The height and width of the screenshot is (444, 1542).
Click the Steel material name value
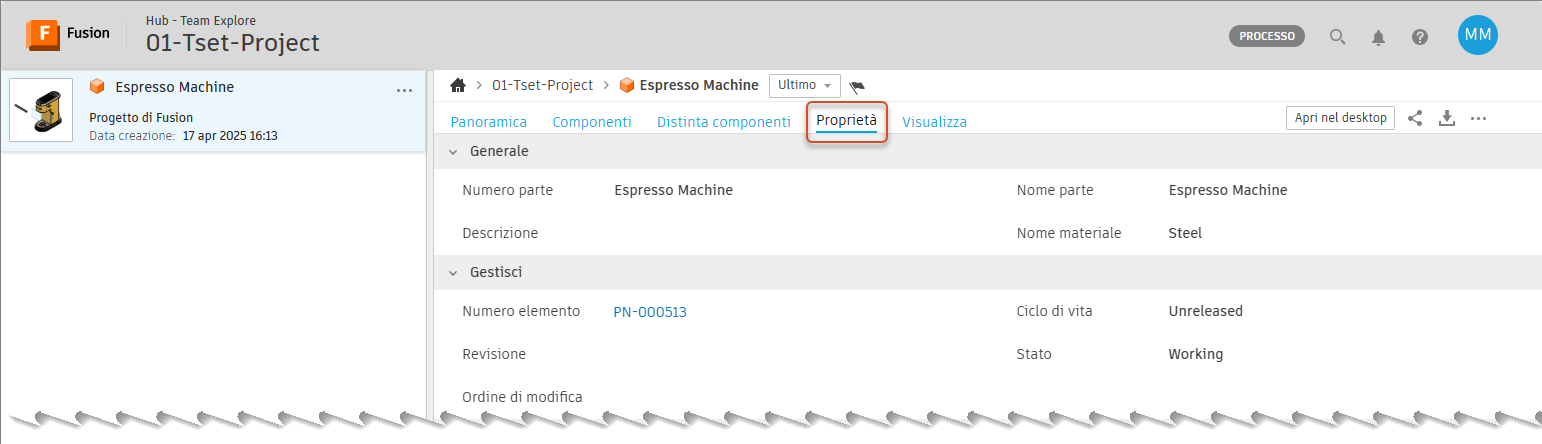(x=1185, y=233)
